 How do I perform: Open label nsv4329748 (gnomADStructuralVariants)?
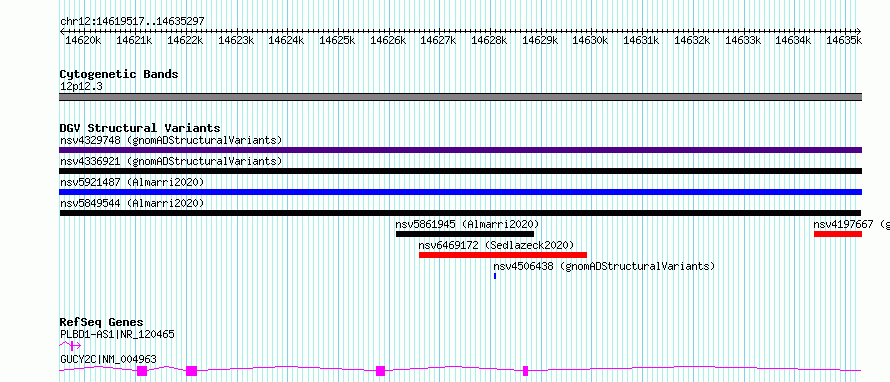tap(171, 140)
